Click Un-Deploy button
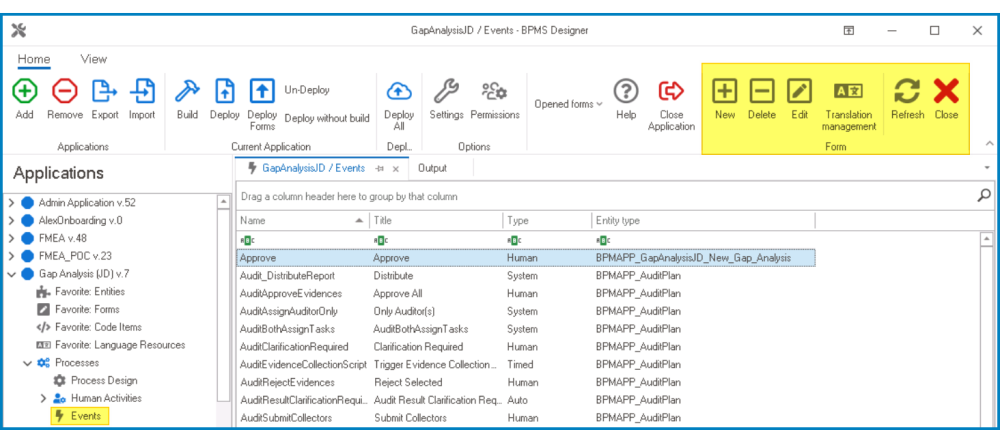 (x=307, y=90)
